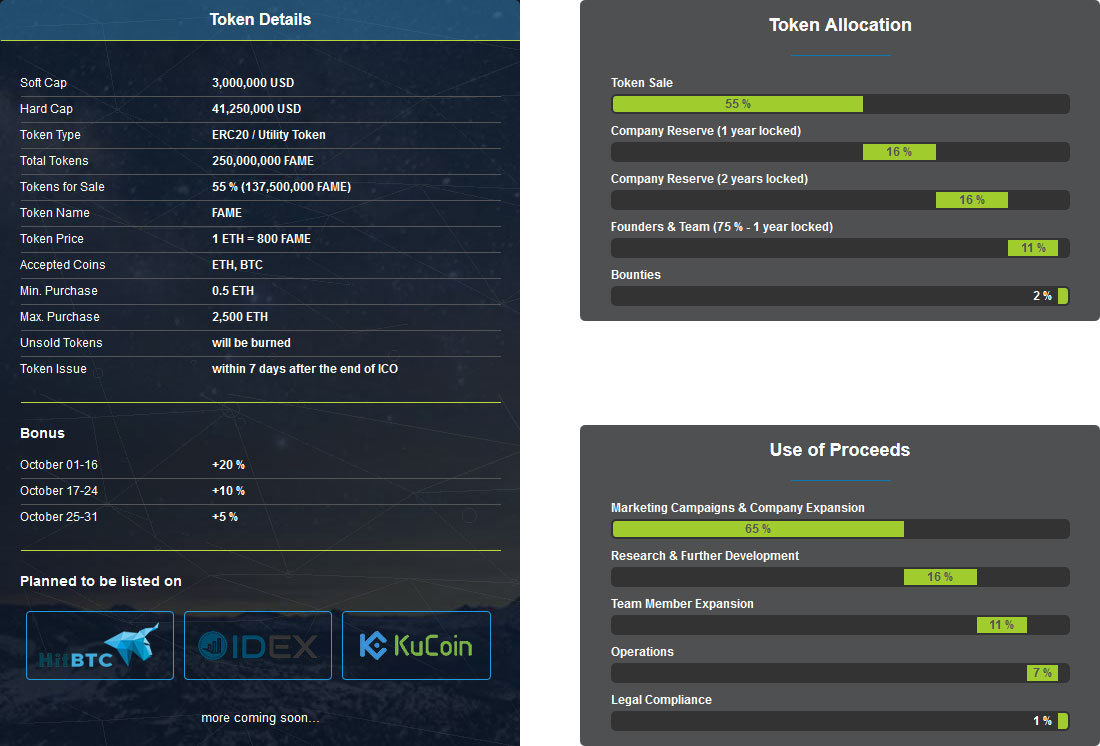Image resolution: width=1100 pixels, height=746 pixels.
Task: Click the Token Allocation panel title
Action: click(x=840, y=25)
